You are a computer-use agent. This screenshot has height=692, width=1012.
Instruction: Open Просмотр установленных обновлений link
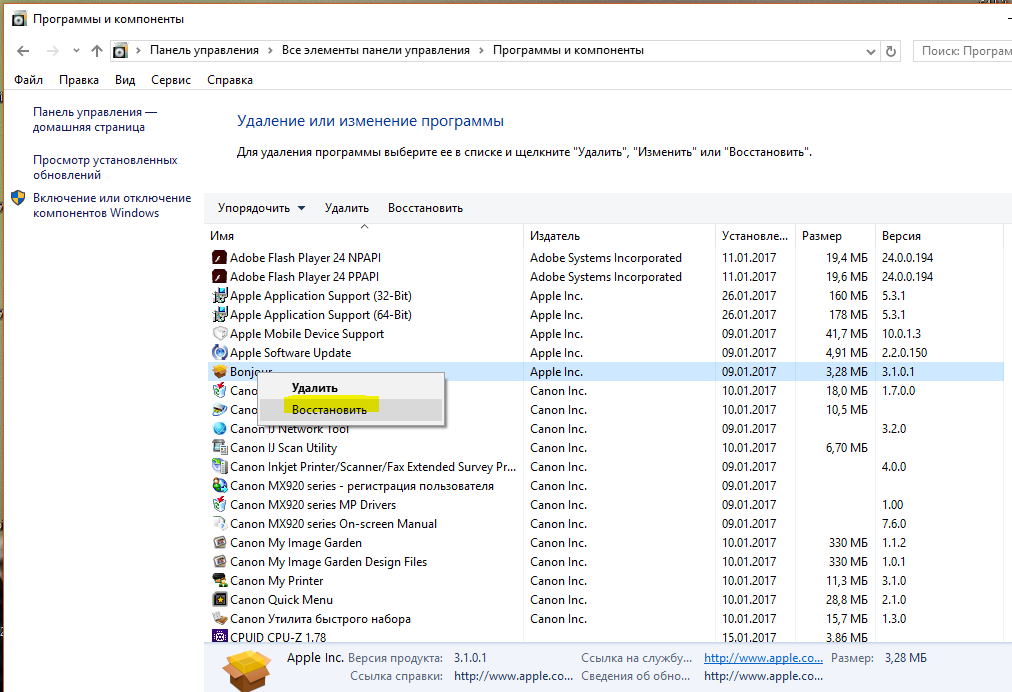click(105, 167)
